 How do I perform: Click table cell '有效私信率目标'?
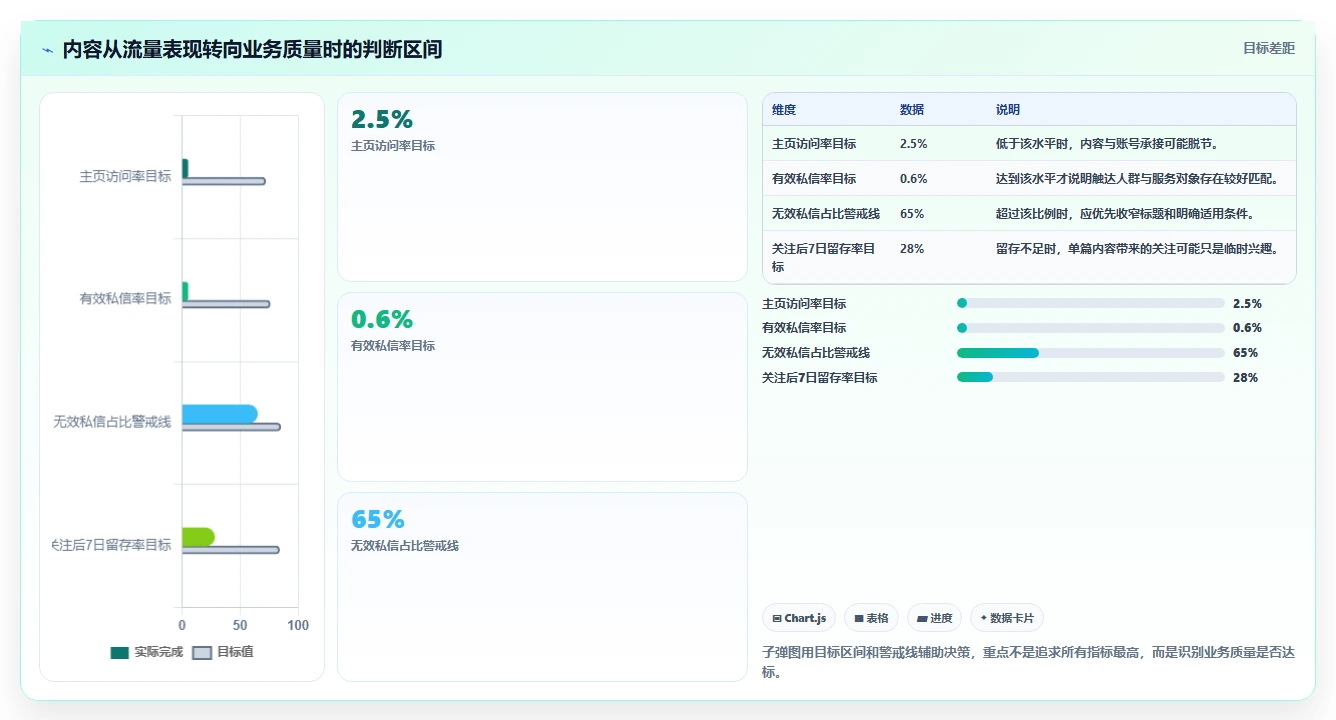814,179
